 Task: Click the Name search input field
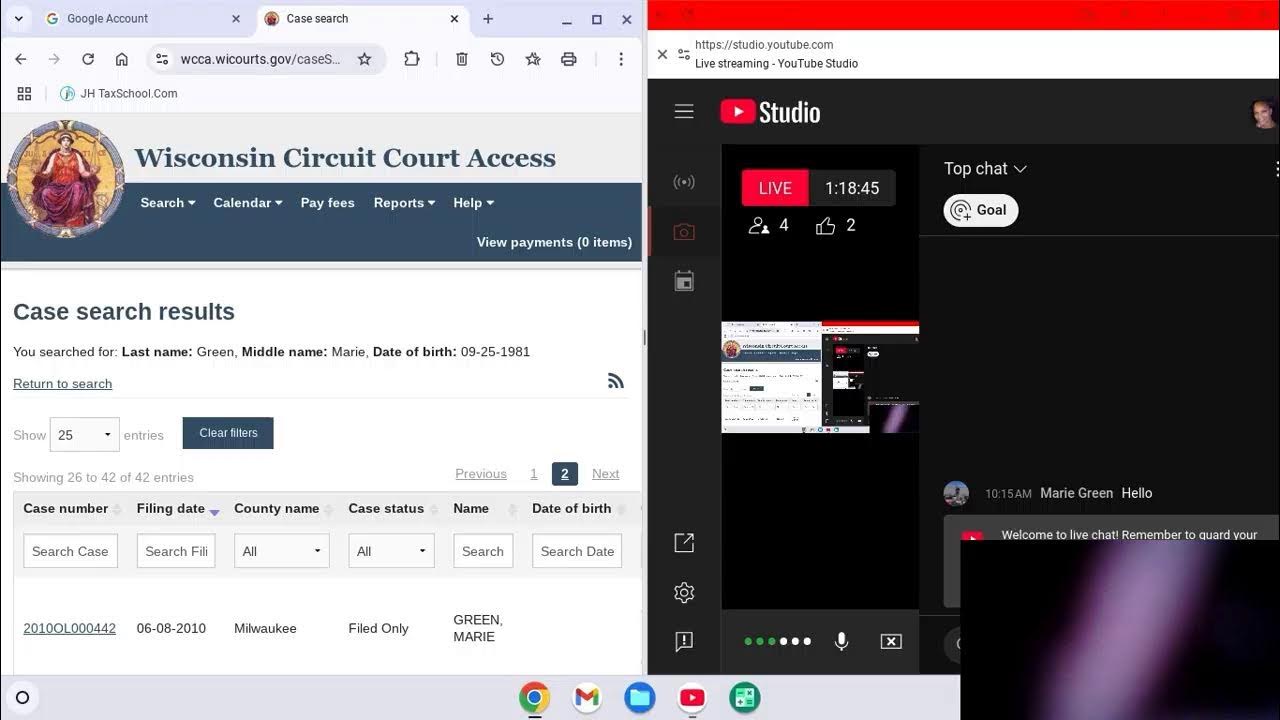[x=483, y=551]
